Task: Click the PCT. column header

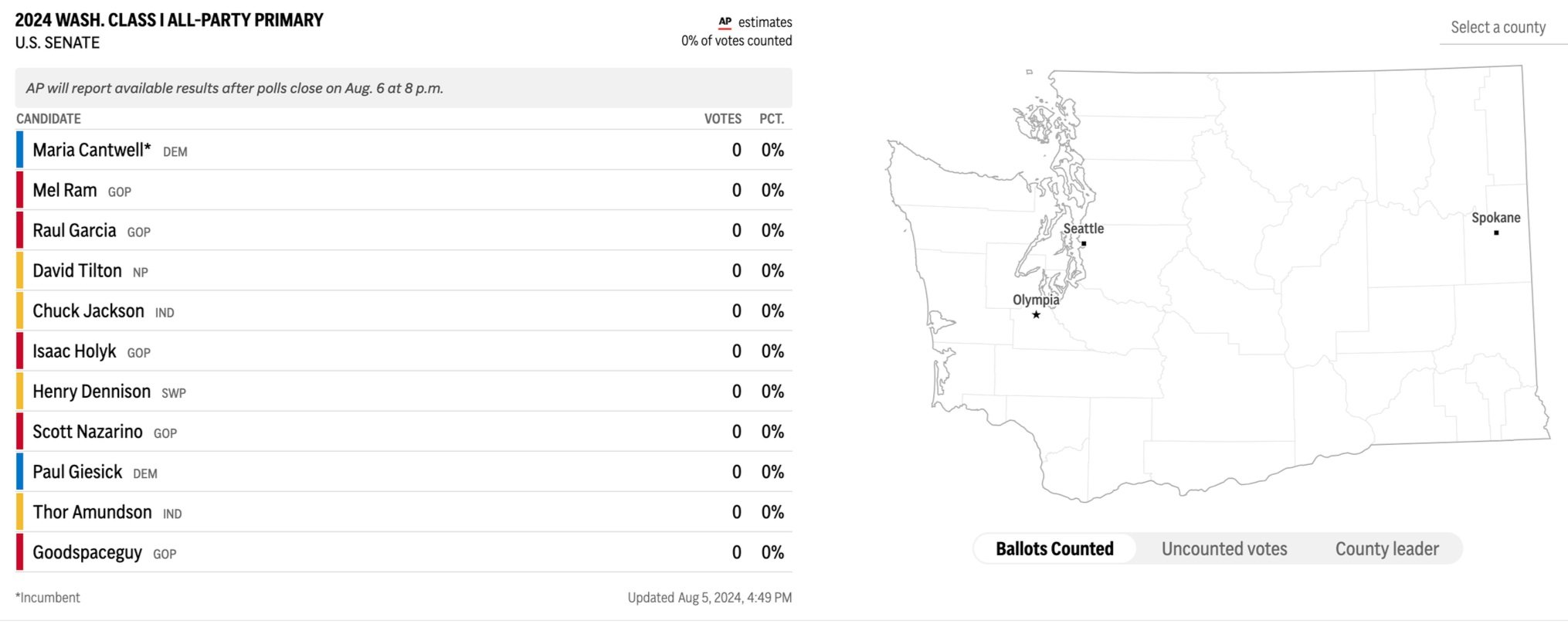Action: point(771,119)
